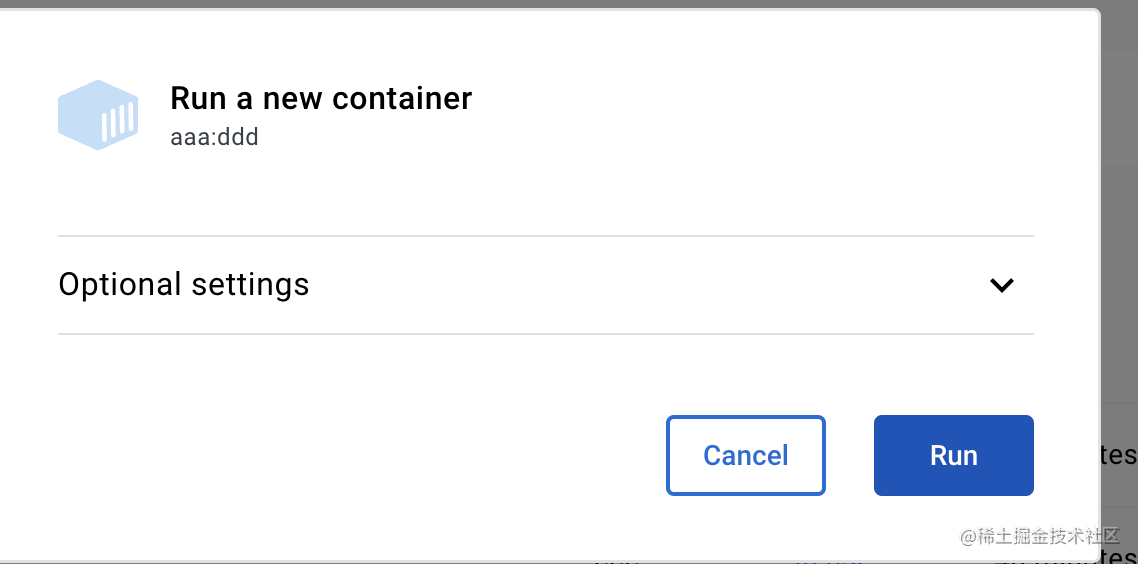Screen dimensions: 1138x564
Task: Start the aaa:ddd container with Run
Action: (953, 456)
